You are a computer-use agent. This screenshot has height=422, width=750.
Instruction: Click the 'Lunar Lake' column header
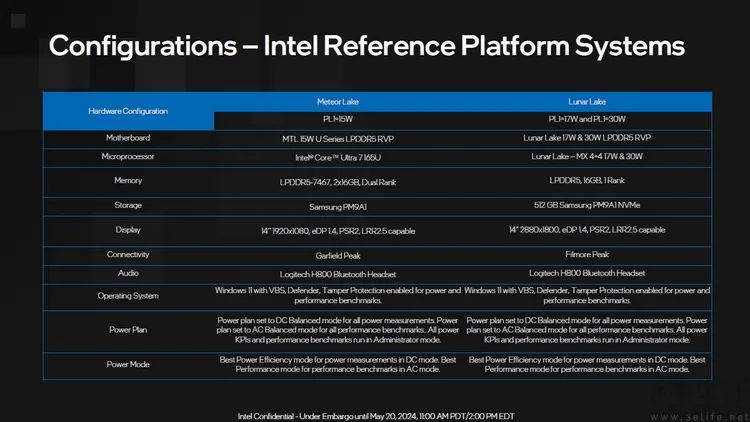tap(587, 102)
